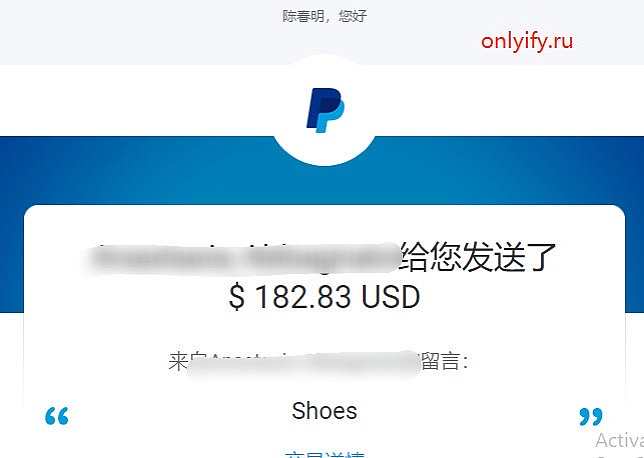
Task: Click the blue banner left of logo
Action: [136, 169]
